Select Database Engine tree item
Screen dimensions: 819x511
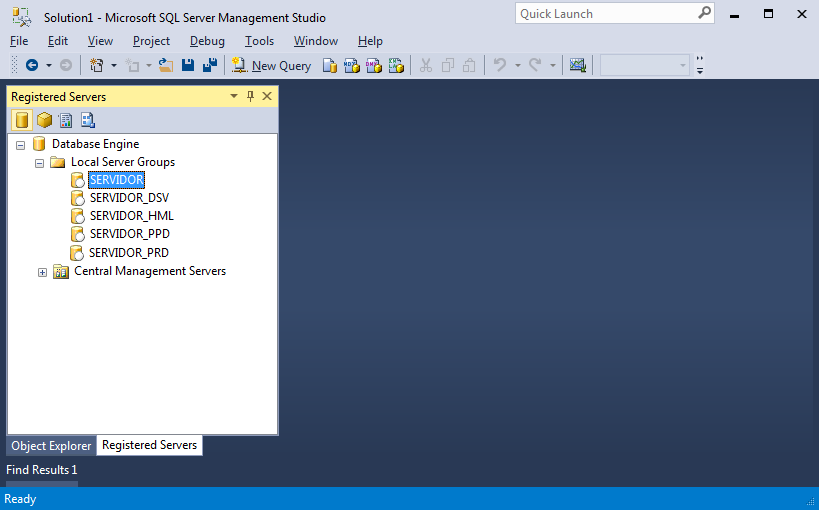[96, 144]
